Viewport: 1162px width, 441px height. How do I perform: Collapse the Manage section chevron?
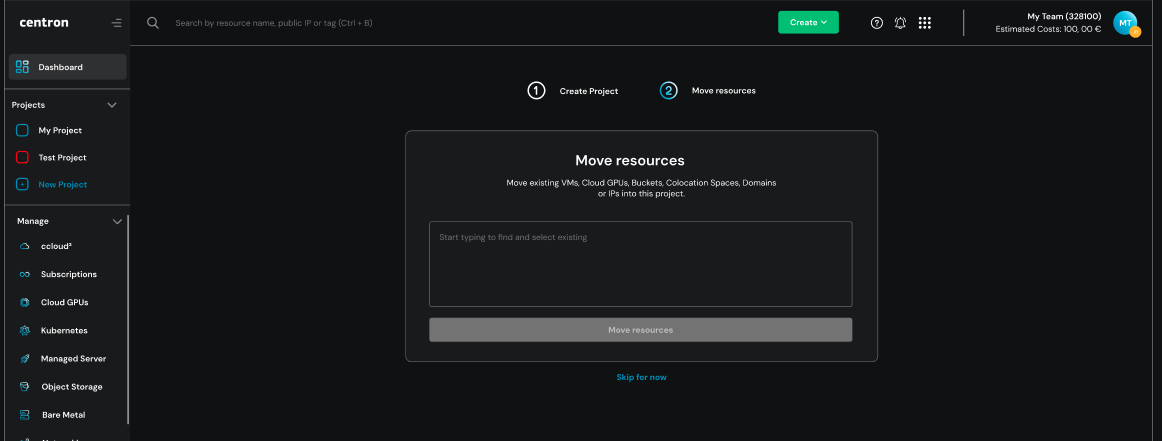click(x=117, y=221)
